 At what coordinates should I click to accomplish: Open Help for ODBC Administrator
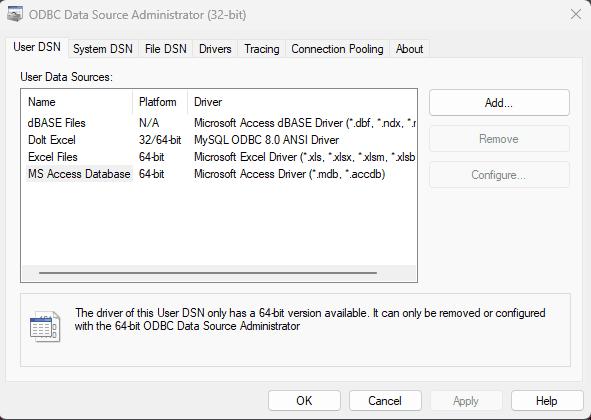547,401
